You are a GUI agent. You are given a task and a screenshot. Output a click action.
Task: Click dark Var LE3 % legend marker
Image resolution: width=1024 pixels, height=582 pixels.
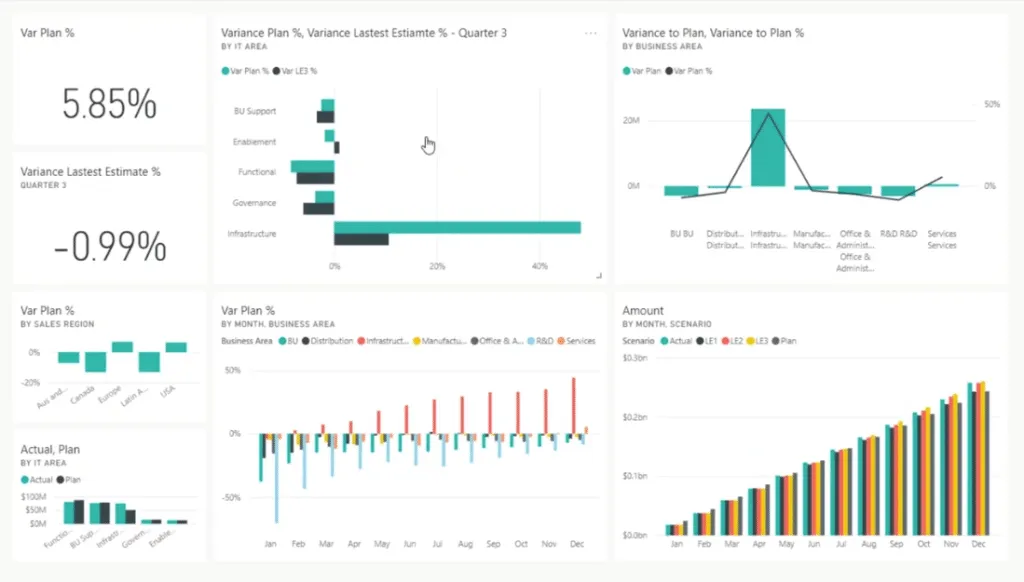[276, 71]
